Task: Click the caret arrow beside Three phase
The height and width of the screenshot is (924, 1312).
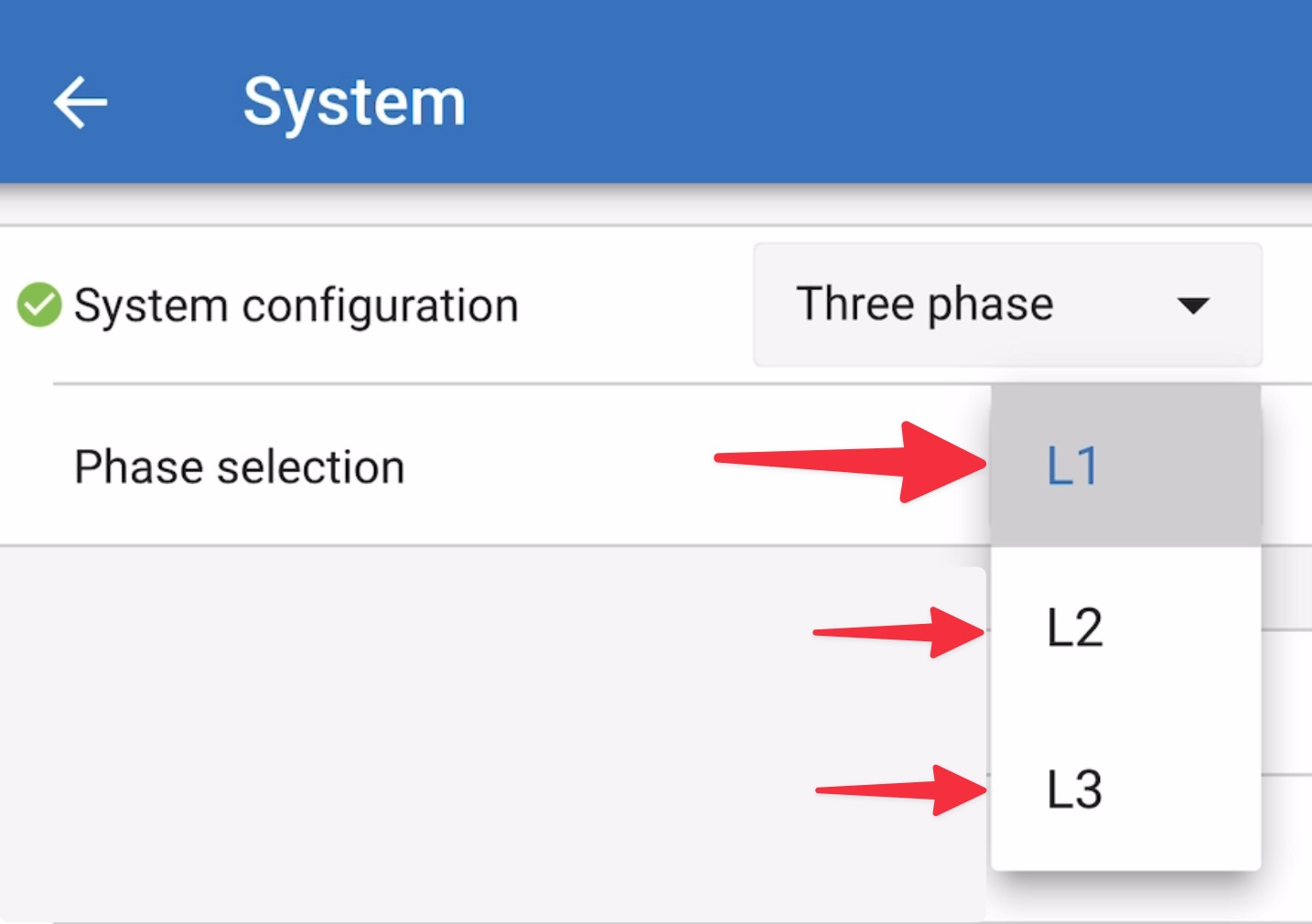Action: pyautogui.click(x=1193, y=306)
